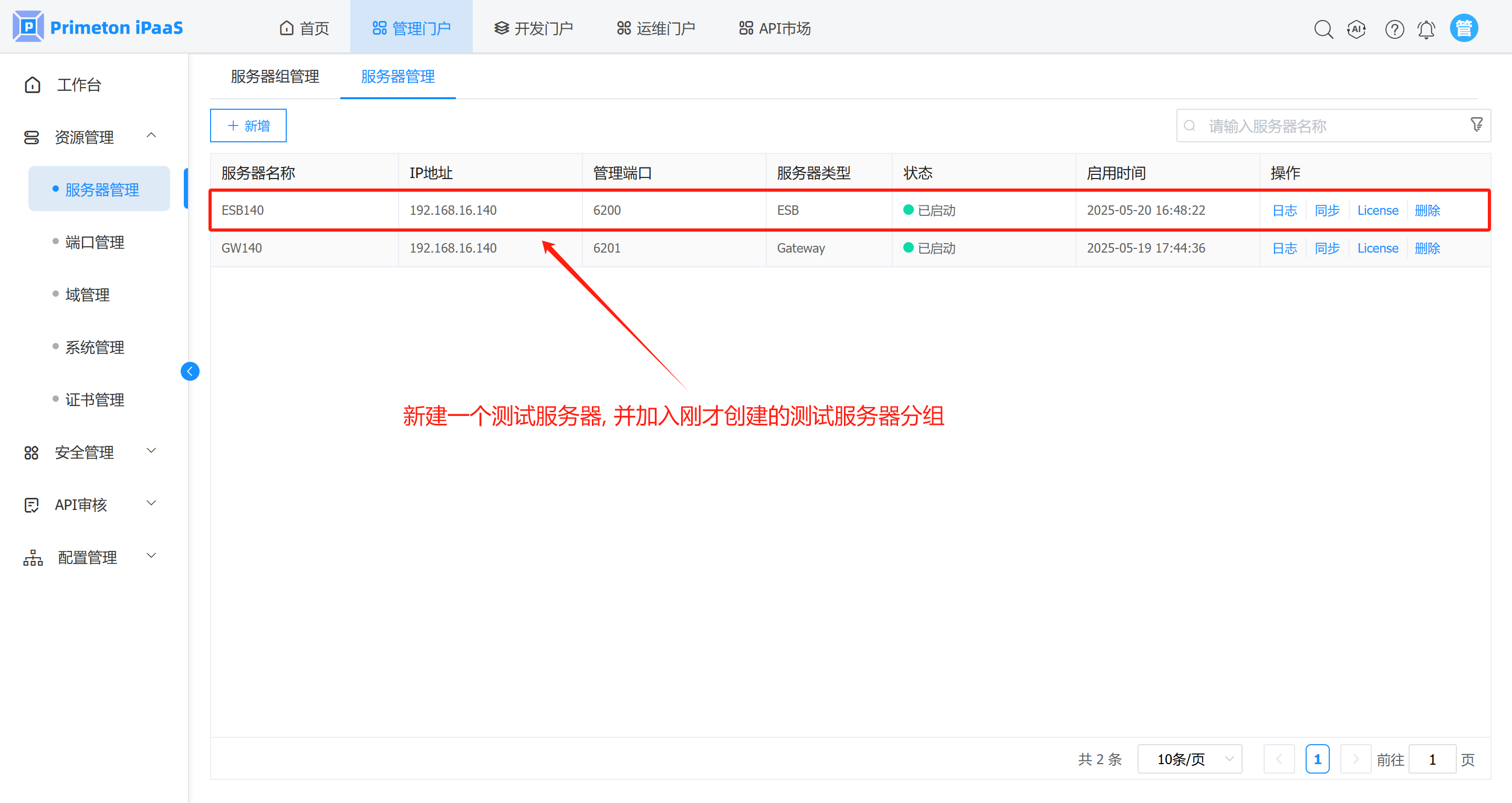Click the Primeton iPaaS logo

pyautogui.click(x=98, y=27)
